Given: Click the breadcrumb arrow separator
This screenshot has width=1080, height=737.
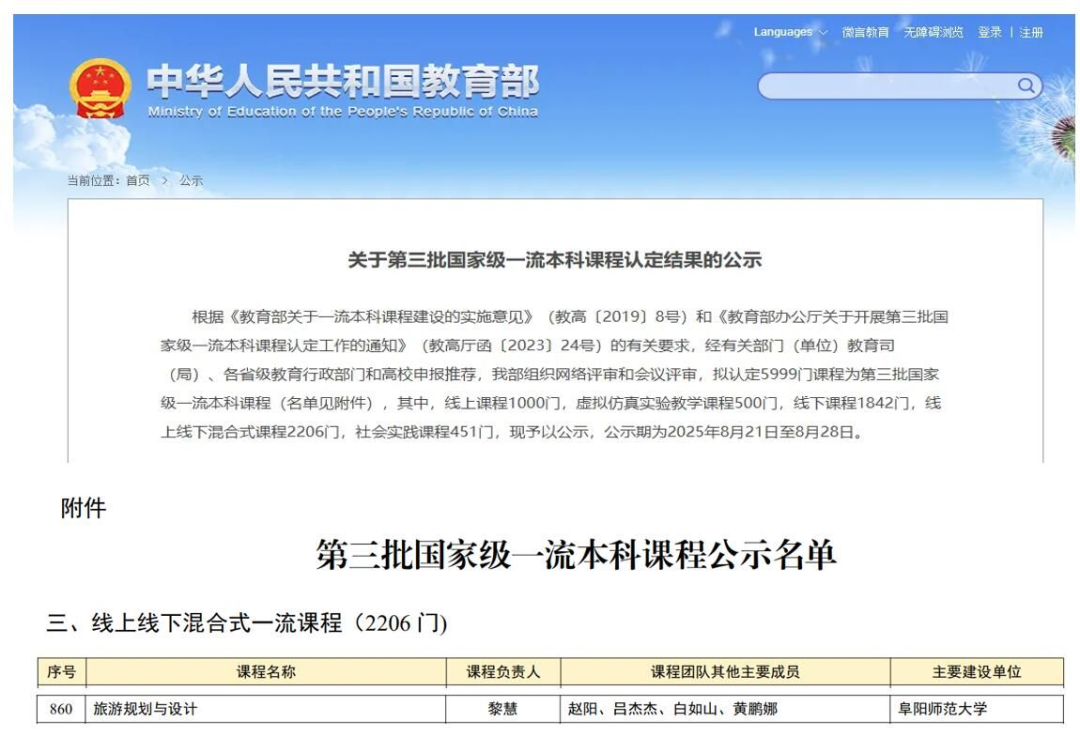Looking at the screenshot, I should coord(165,181).
